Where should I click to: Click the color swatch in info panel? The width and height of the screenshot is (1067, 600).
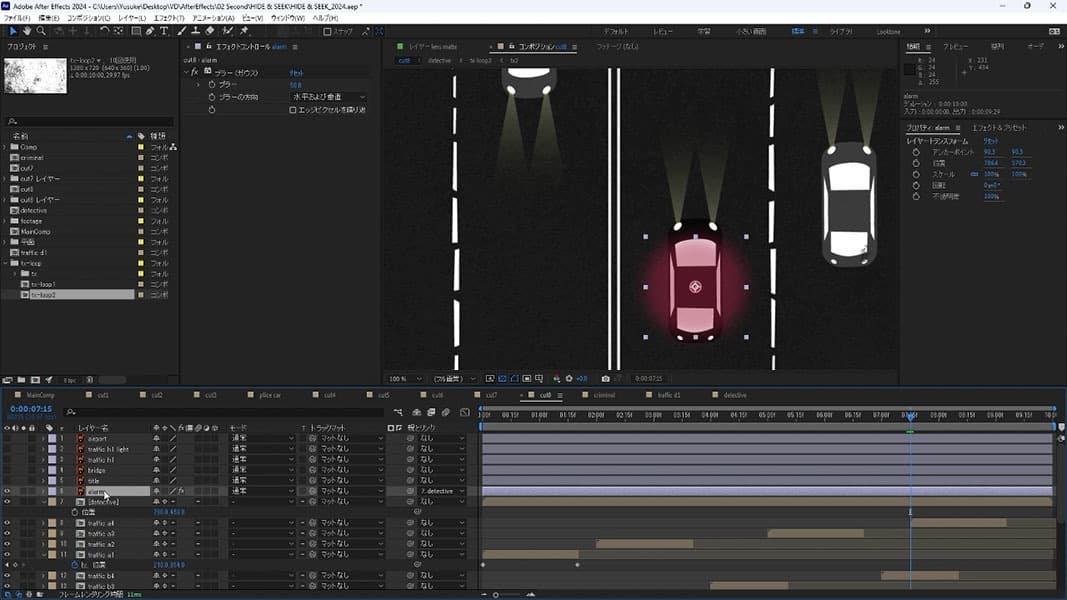click(909, 70)
